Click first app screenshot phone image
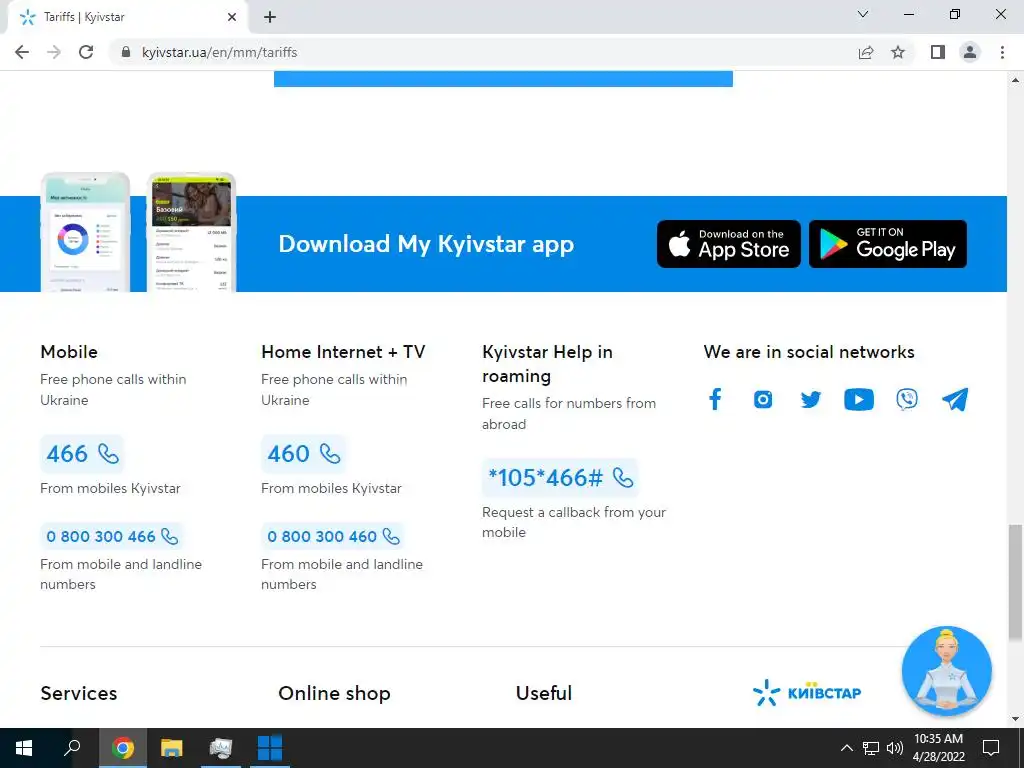This screenshot has height=768, width=1024. (x=86, y=232)
